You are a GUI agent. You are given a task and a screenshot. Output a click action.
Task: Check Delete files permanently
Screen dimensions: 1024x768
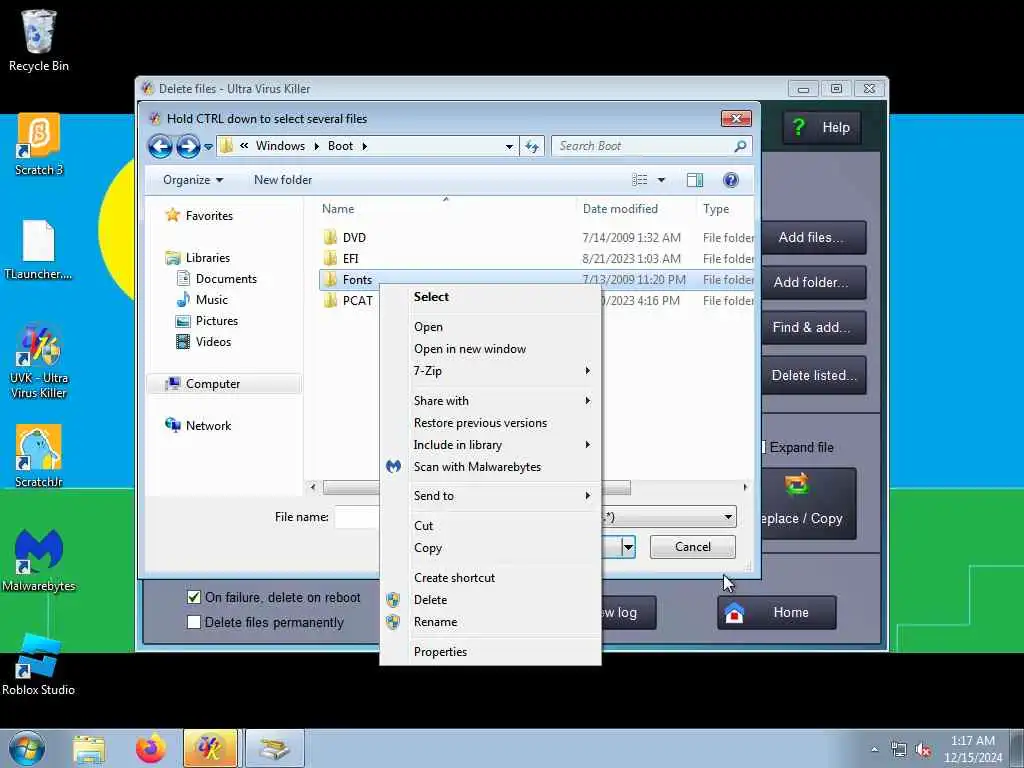[x=194, y=622]
